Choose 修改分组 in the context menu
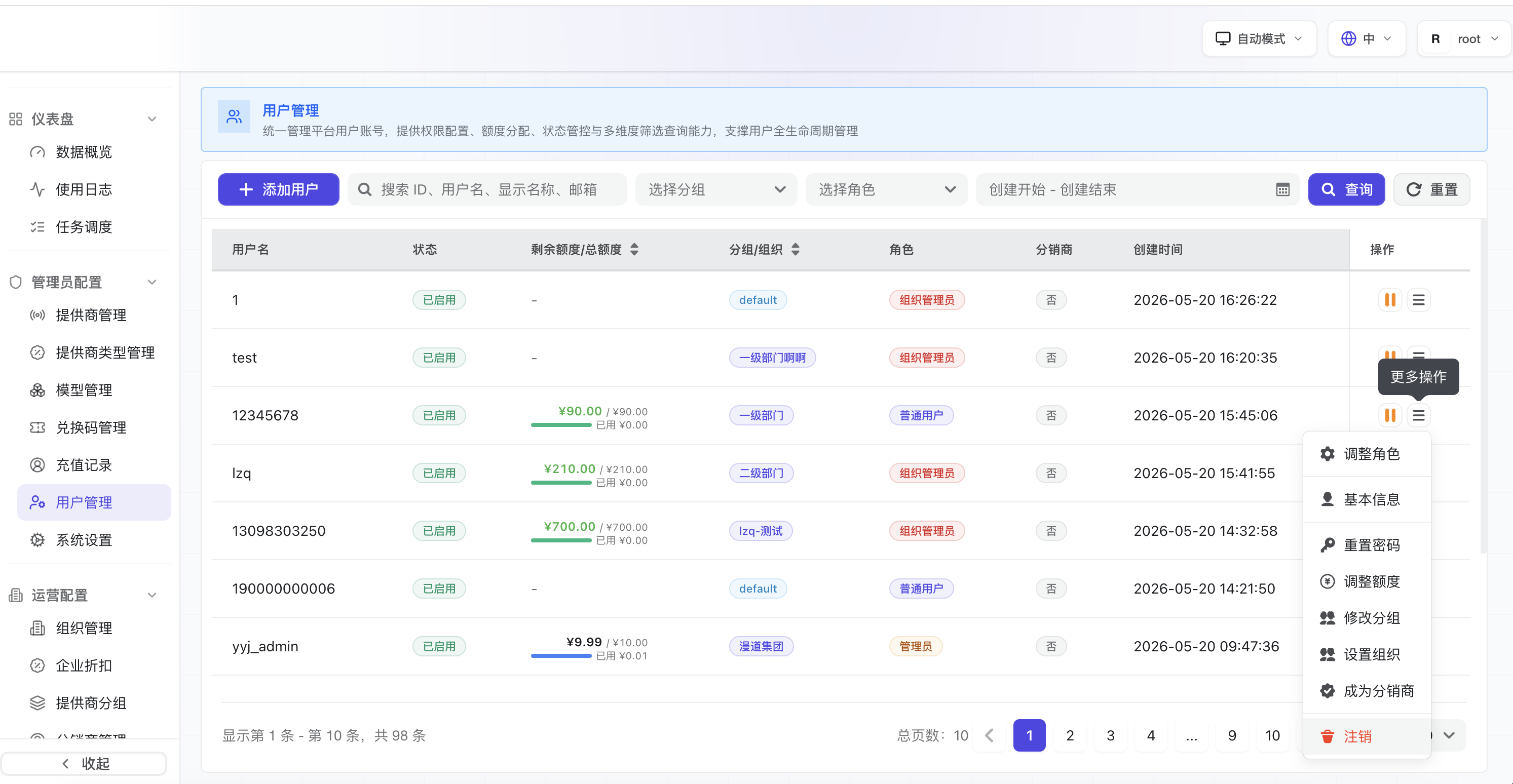Screen dimensions: 1513x784 (1367, 618)
